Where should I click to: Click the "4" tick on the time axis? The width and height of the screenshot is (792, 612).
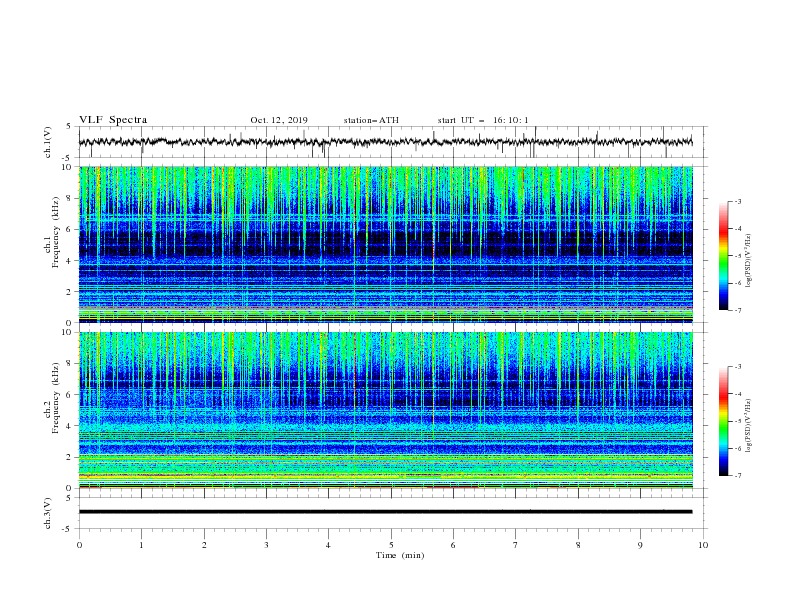[x=329, y=545]
